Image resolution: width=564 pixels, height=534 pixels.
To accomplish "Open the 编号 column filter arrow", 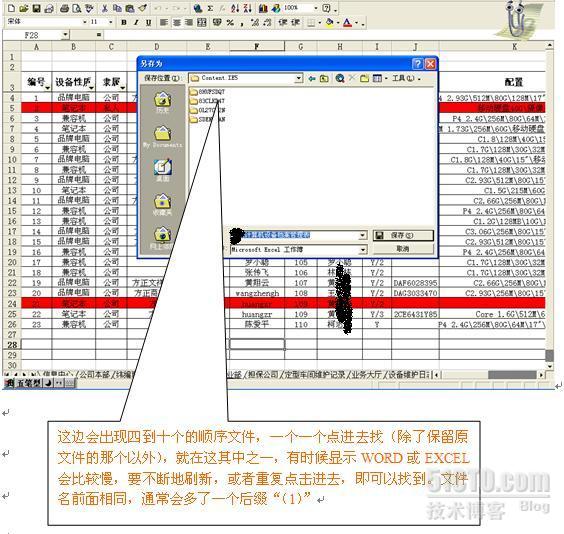I will [47, 87].
